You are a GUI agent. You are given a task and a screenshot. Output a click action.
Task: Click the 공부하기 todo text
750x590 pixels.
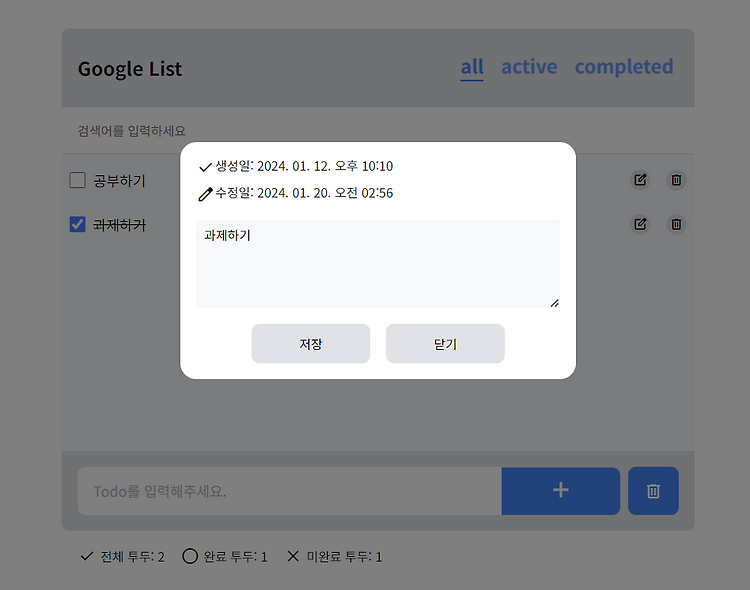point(119,181)
